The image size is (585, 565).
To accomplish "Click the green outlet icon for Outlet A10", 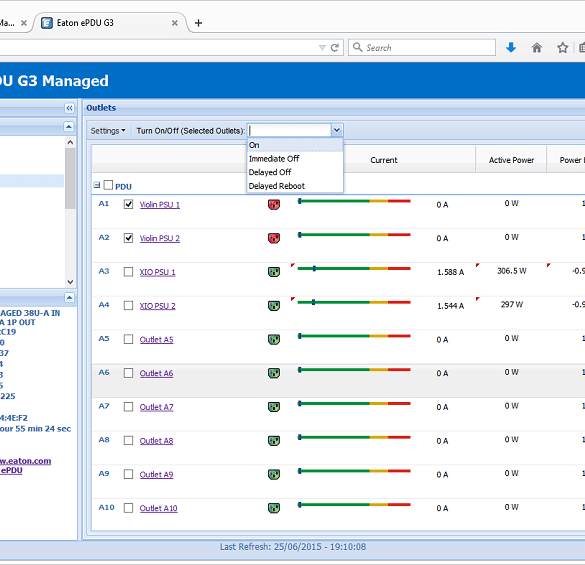I will [274, 508].
